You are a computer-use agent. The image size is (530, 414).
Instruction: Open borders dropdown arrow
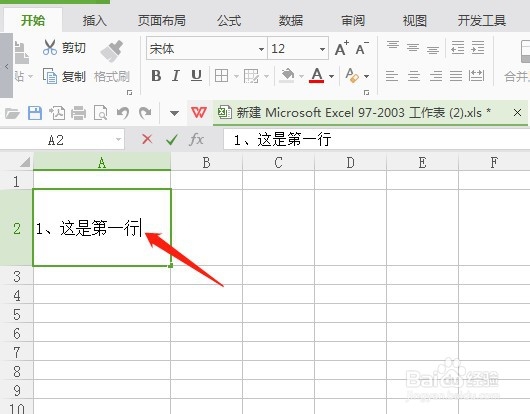[236, 76]
